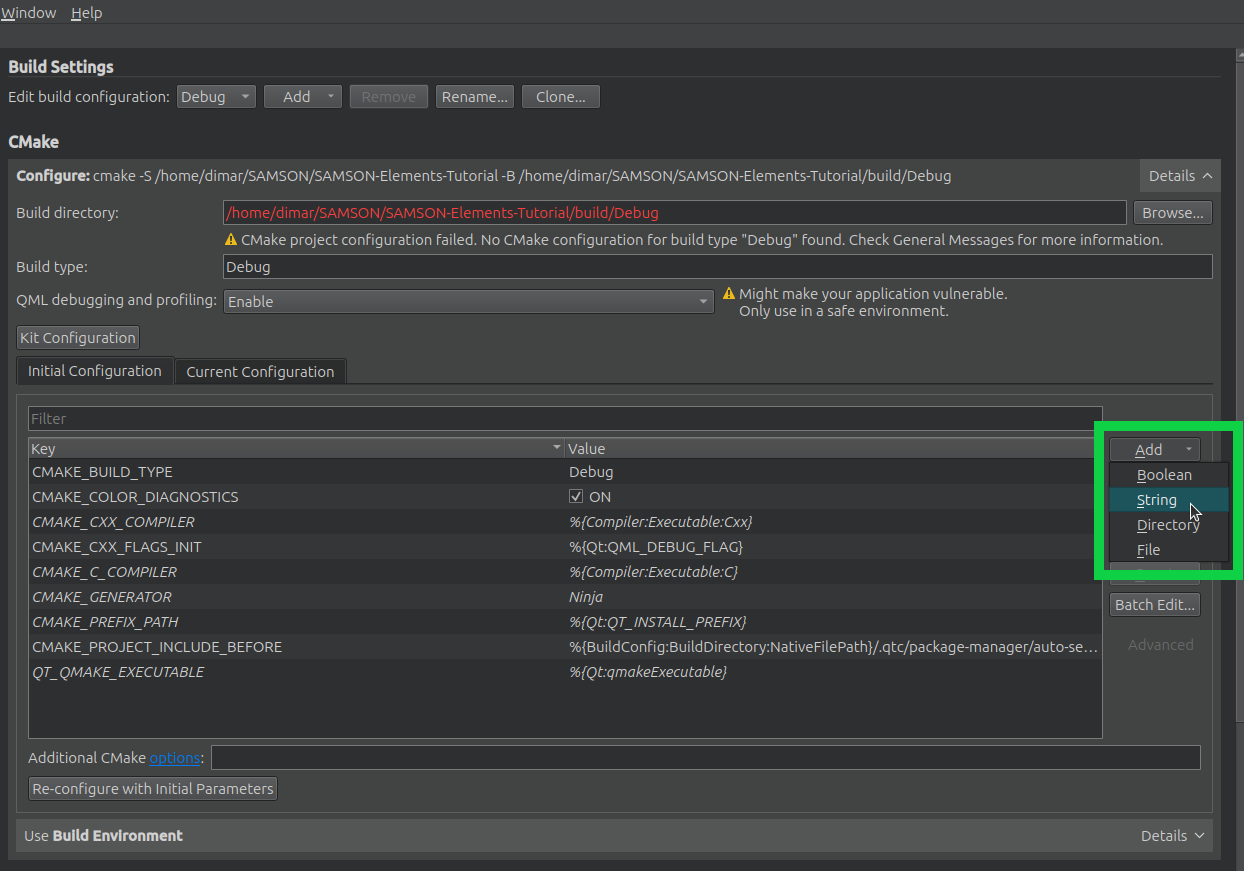This screenshot has height=871, width=1244.
Task: Collapse the Configure Details panel
Action: (x=1180, y=174)
